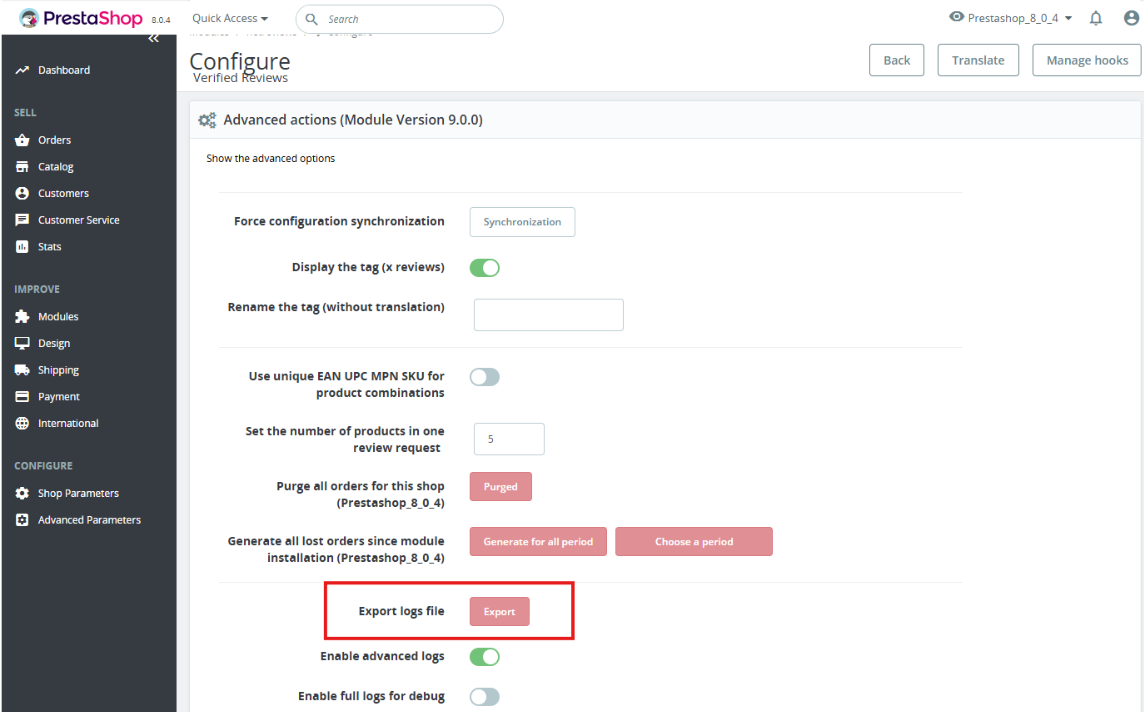The height and width of the screenshot is (712, 1144).
Task: Open the Quick Access dropdown
Action: (x=230, y=18)
